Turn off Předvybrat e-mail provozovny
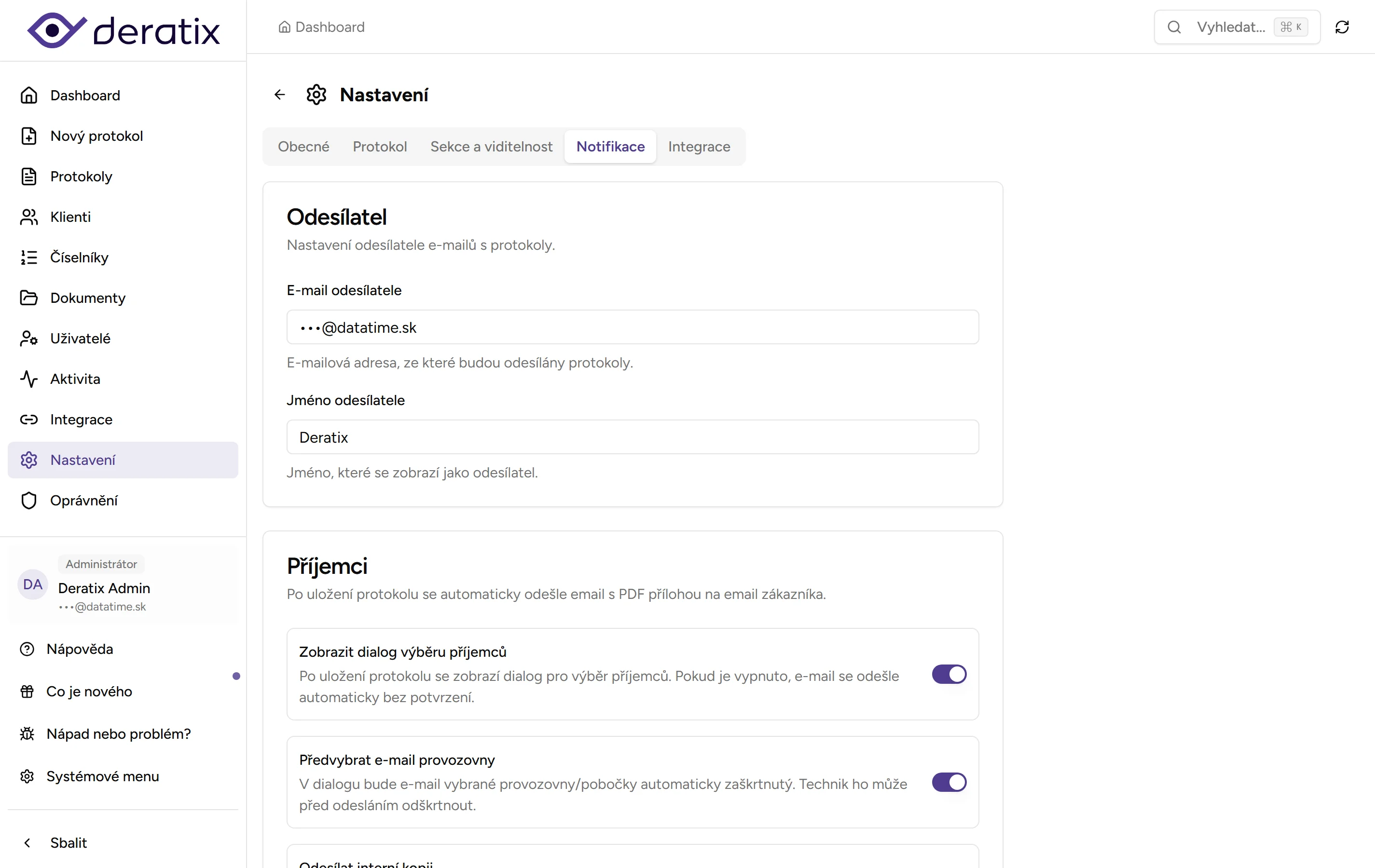Image resolution: width=1375 pixels, height=868 pixels. (949, 782)
